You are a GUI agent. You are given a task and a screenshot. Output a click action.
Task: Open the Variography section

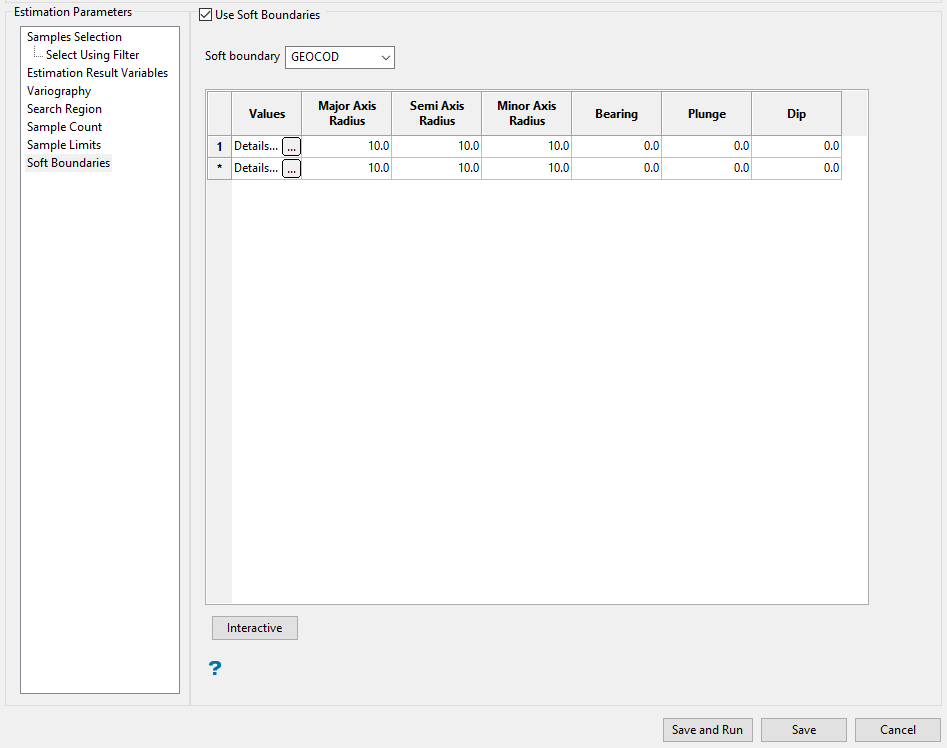[59, 91]
